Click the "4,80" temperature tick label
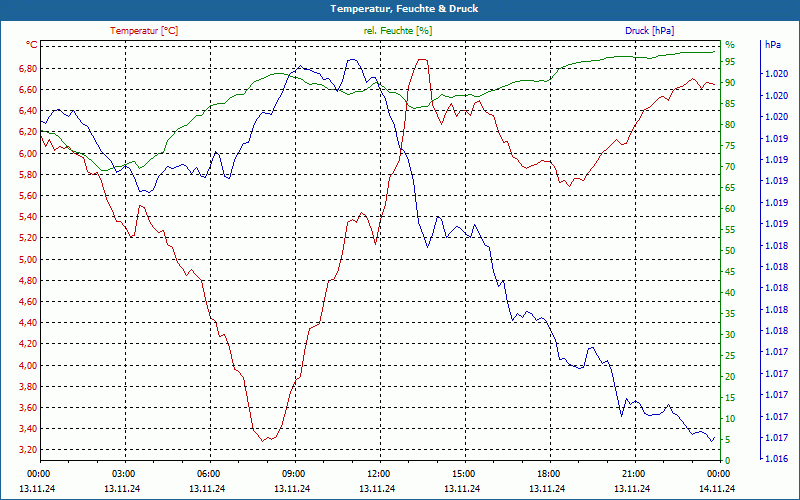The height and width of the screenshot is (500, 800). pos(29,281)
